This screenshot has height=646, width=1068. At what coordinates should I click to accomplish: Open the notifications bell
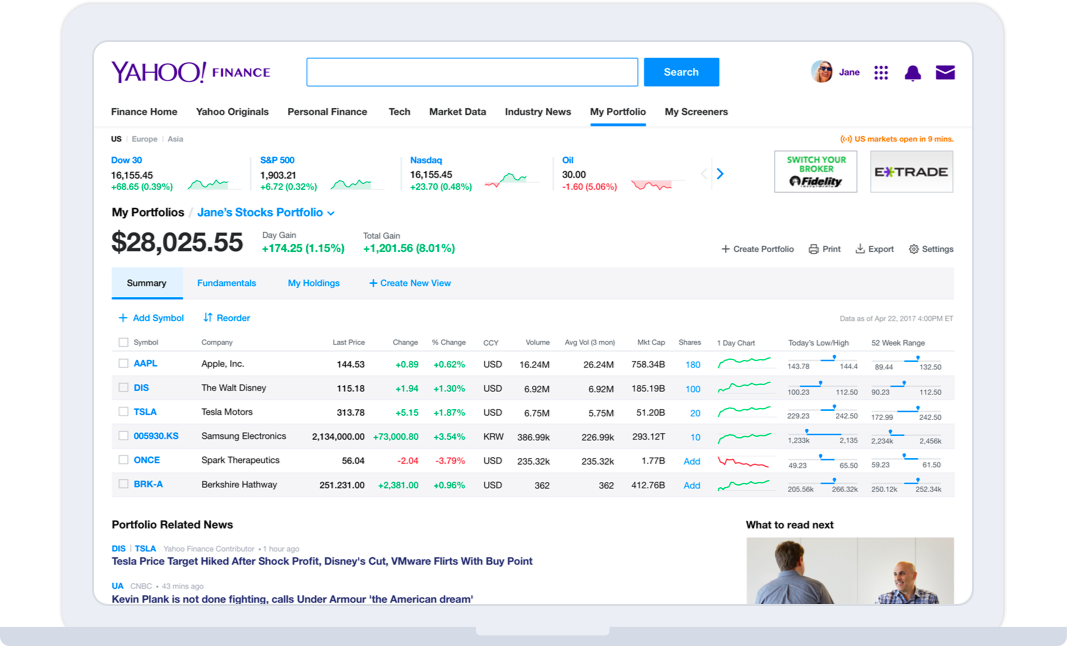pos(912,72)
